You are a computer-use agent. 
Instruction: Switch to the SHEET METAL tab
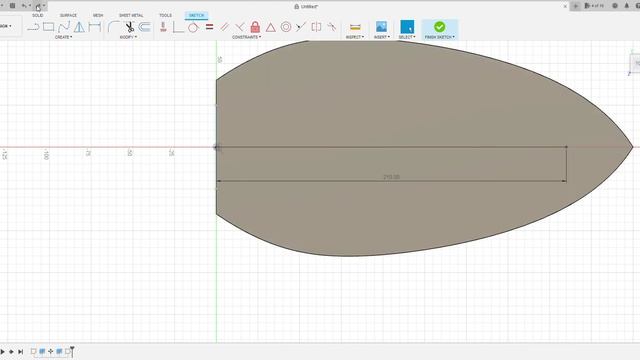[x=131, y=16]
